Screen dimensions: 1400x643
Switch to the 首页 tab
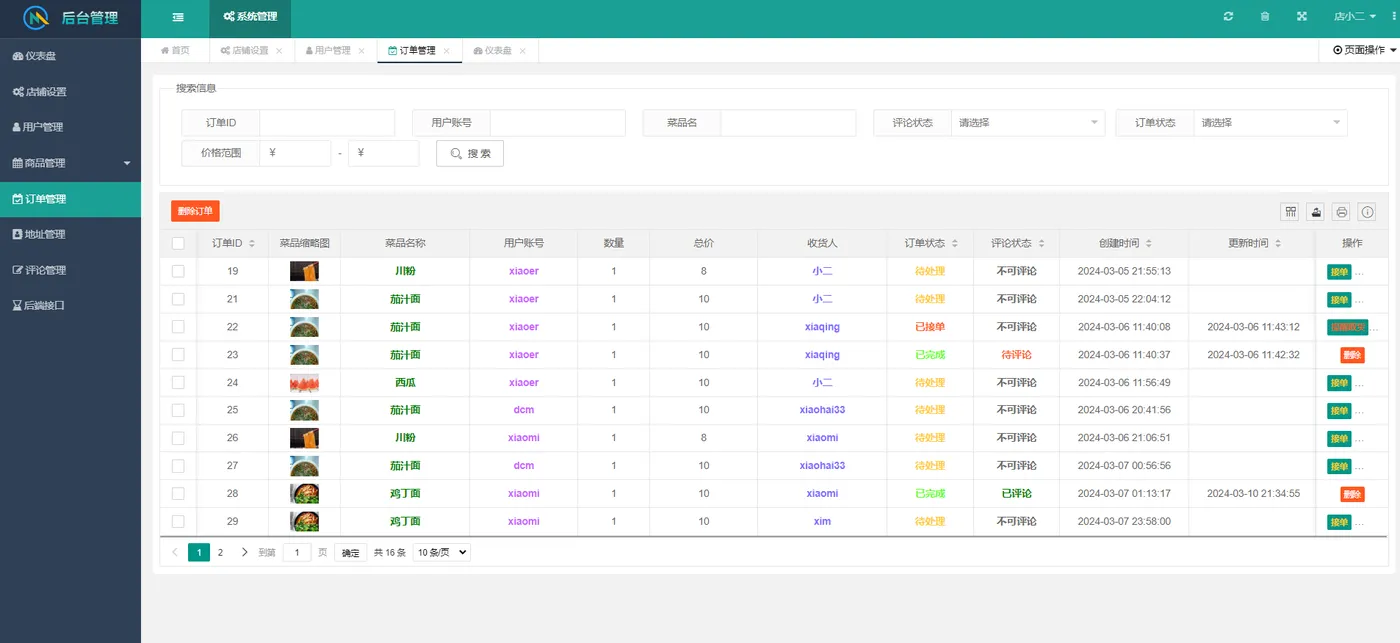[175, 51]
